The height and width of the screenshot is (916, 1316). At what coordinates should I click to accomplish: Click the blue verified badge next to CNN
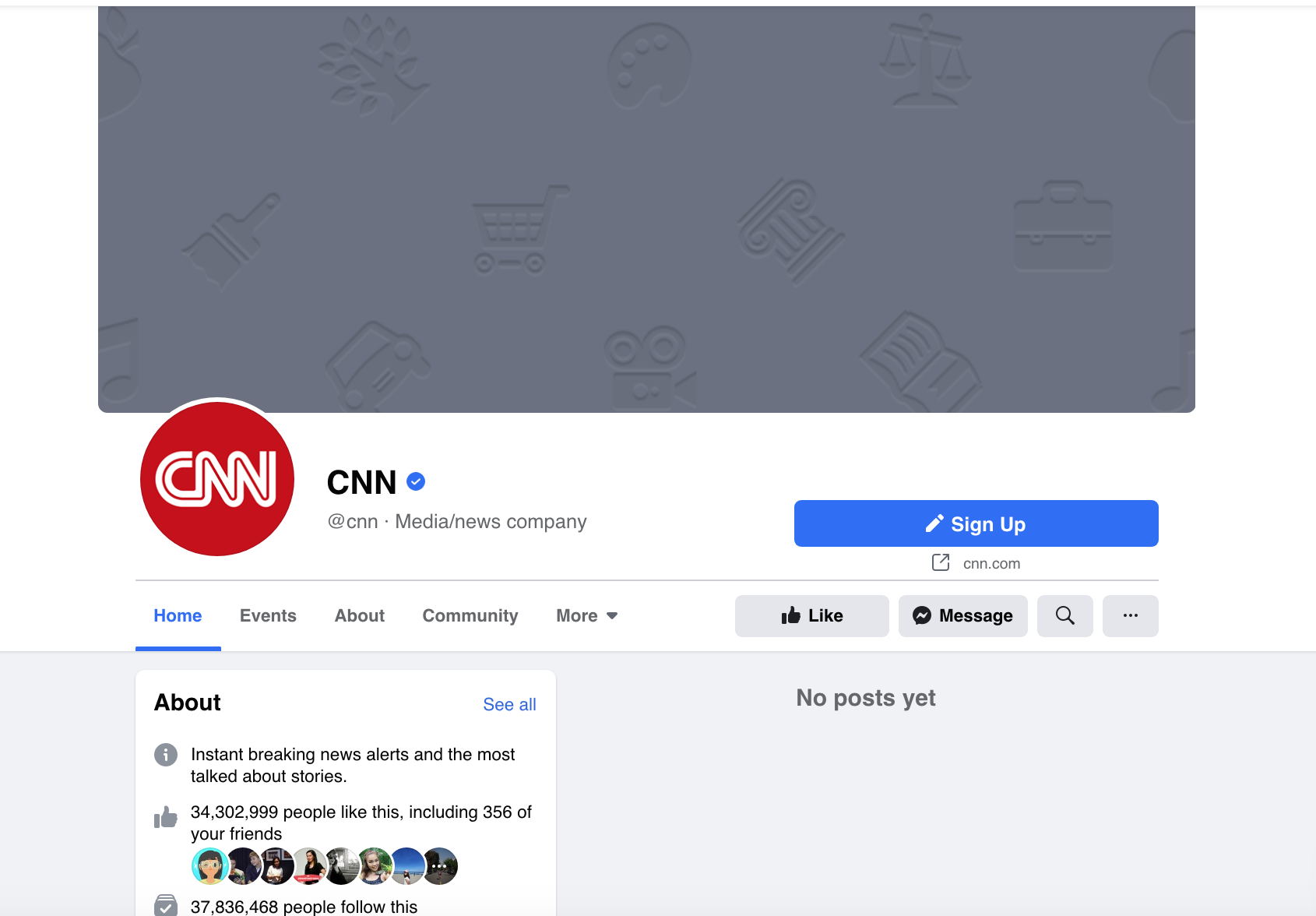click(x=416, y=482)
